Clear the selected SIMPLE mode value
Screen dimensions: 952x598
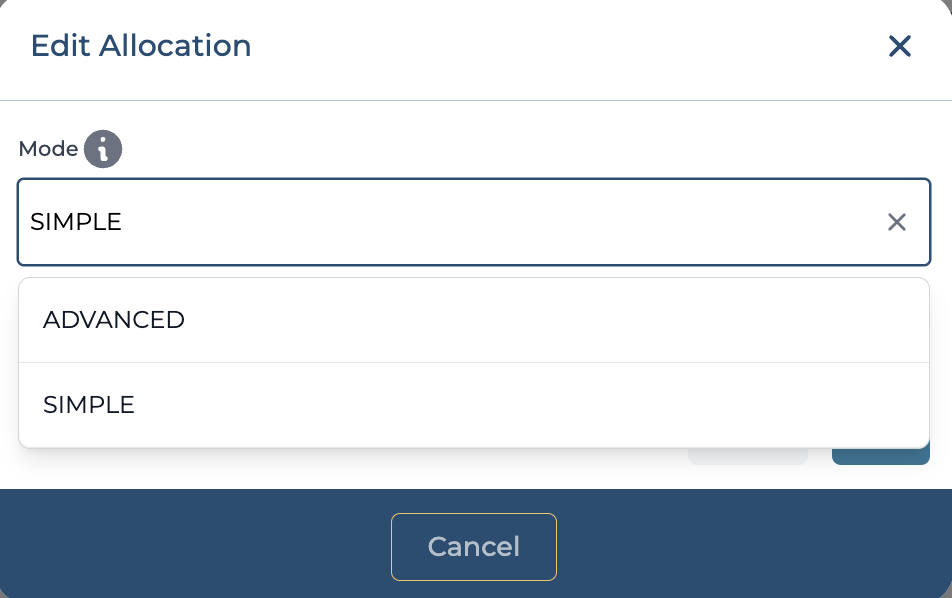coord(897,222)
